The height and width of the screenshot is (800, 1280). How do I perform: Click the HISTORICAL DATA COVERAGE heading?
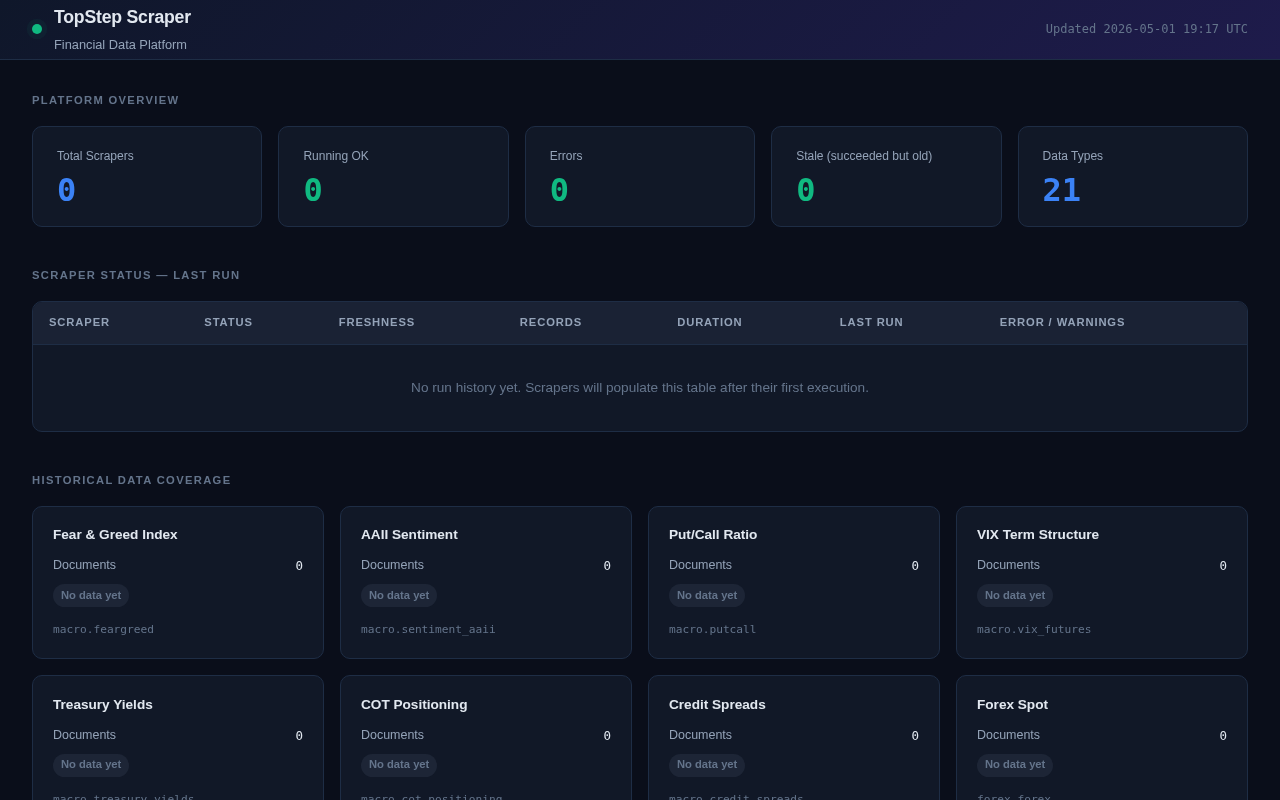131,480
